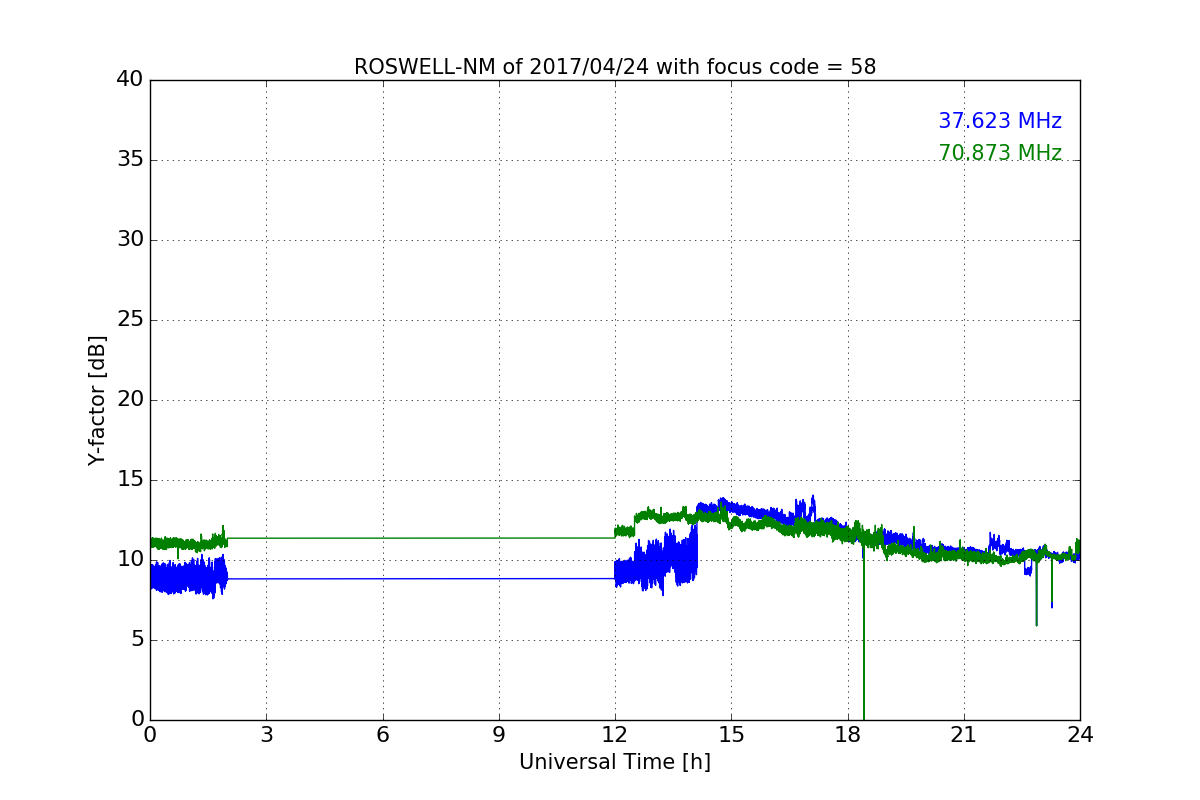Click the x-axis tick label 9
The image size is (1200, 800).
[499, 735]
